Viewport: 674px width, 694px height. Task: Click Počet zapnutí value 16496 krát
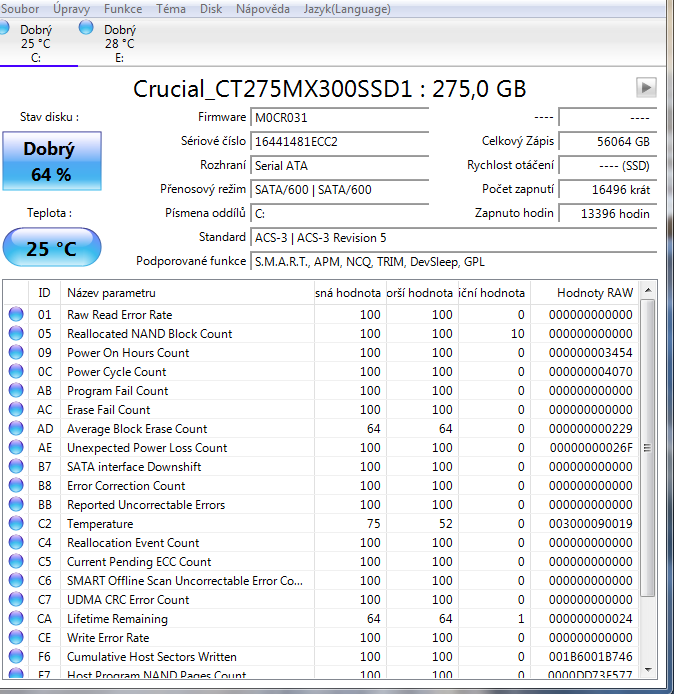point(608,189)
